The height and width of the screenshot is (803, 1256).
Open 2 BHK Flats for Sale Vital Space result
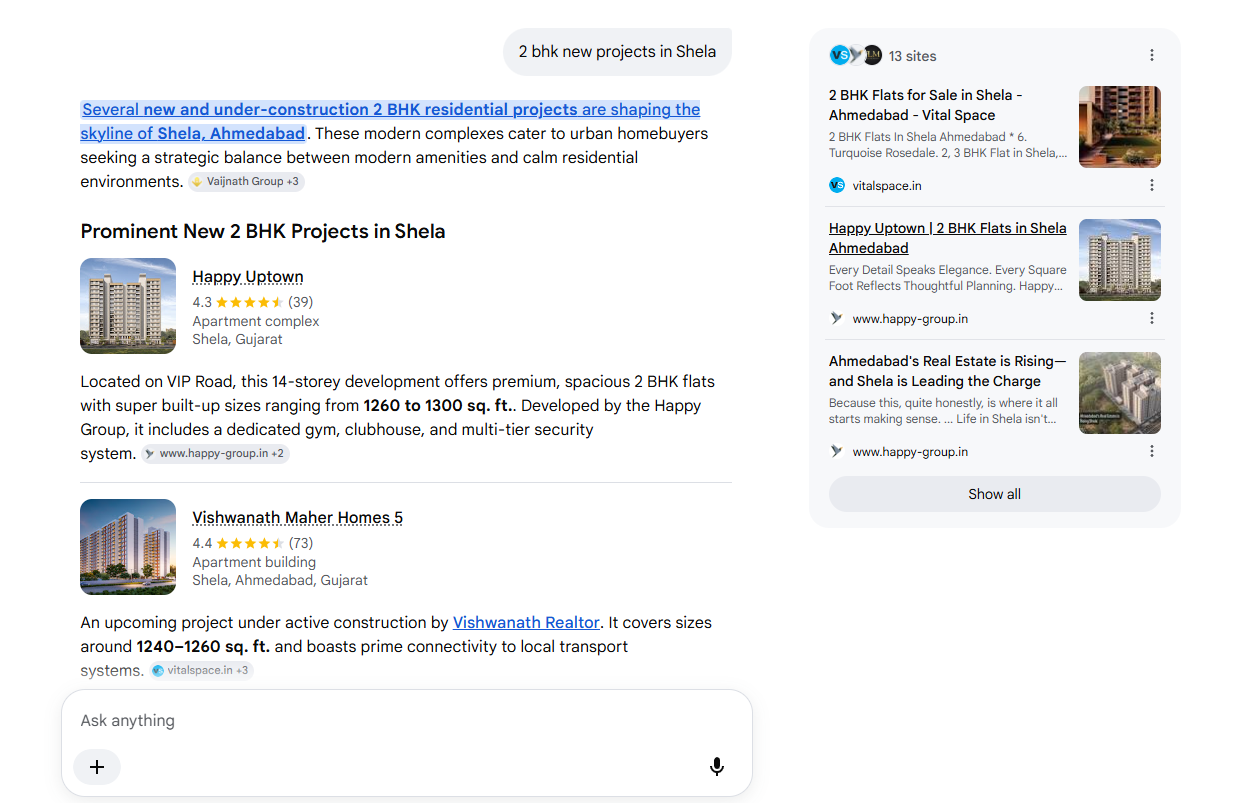point(926,105)
